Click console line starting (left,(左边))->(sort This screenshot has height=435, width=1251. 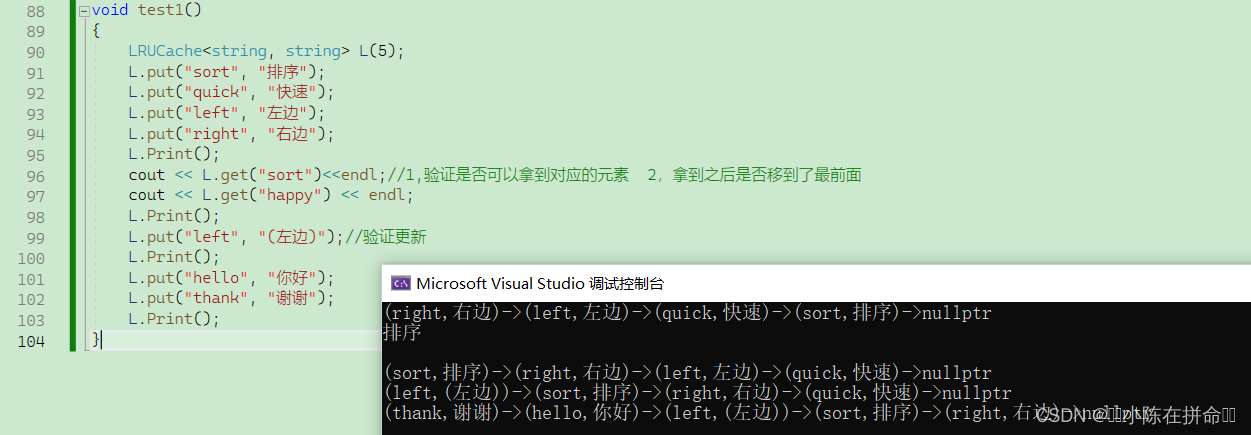coord(697,393)
